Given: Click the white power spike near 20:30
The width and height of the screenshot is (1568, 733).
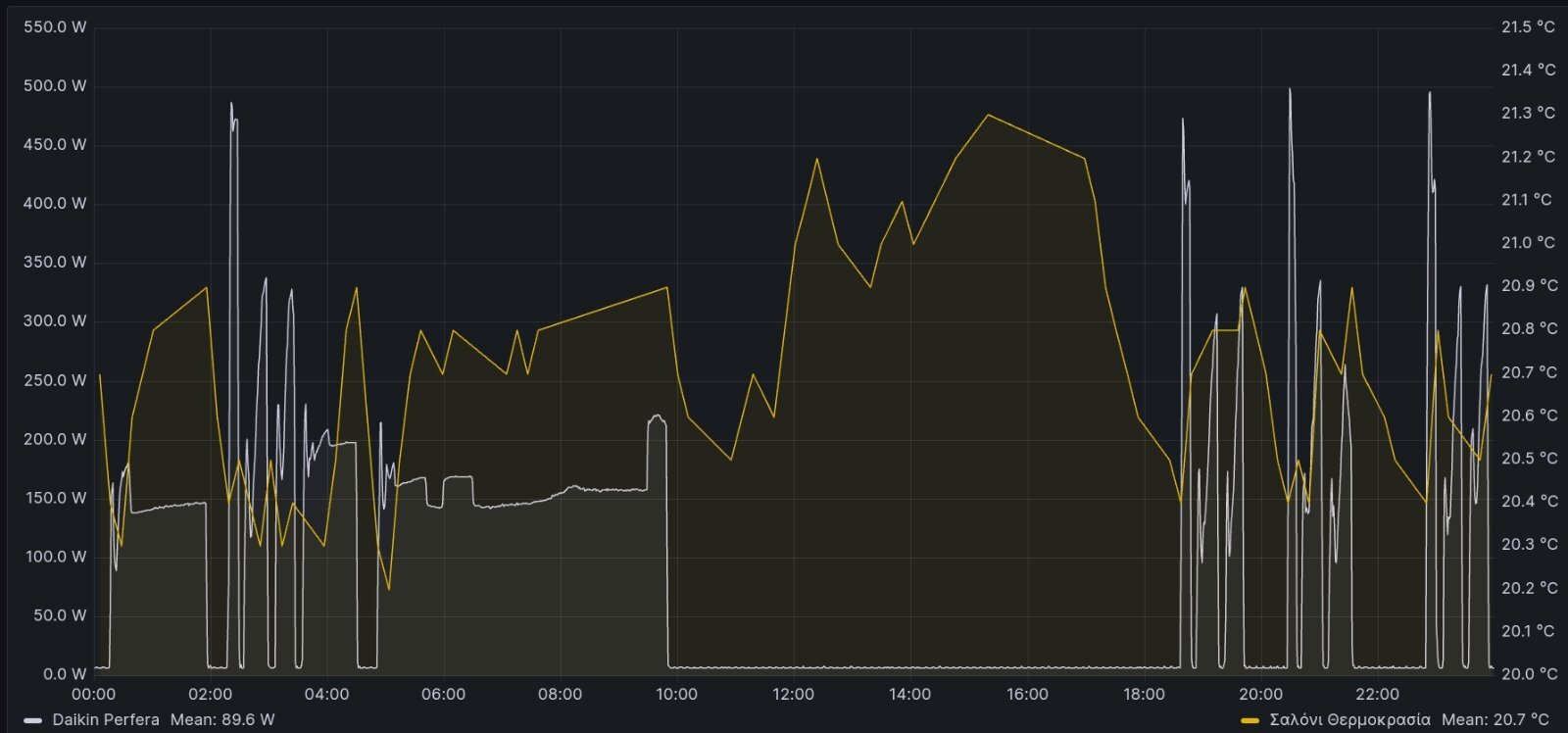Looking at the screenshot, I should click(x=1290, y=89).
